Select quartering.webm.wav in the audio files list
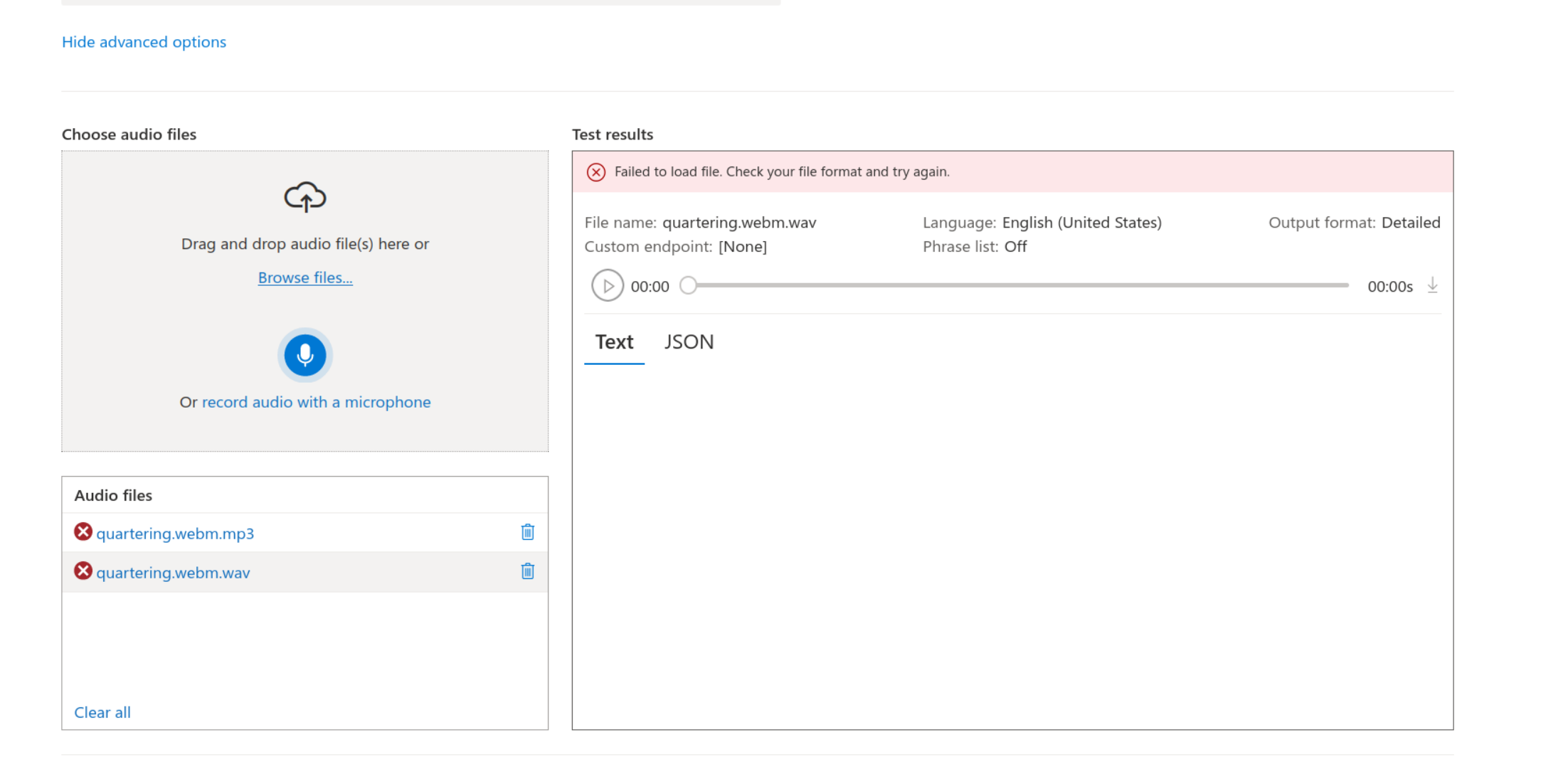 tap(173, 573)
